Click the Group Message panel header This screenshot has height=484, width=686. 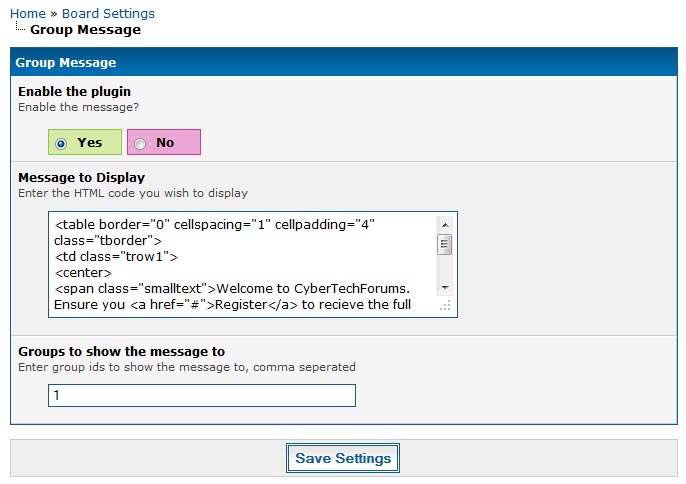click(x=343, y=62)
